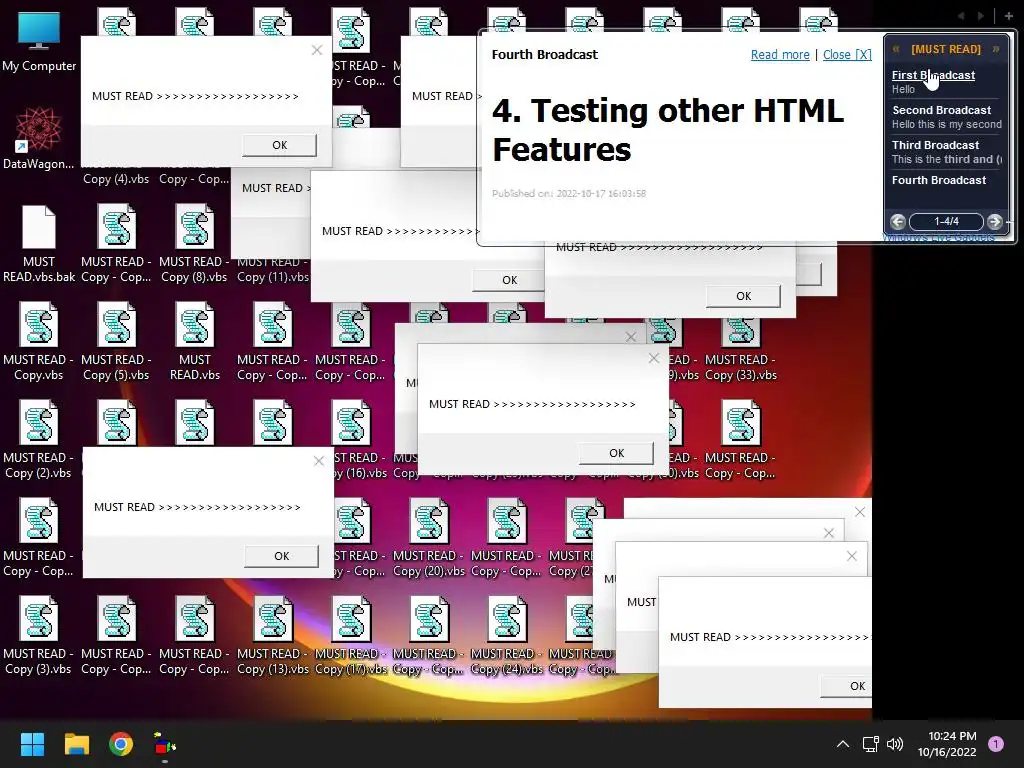Close the dialog next to My Computer
1024x768 pixels.
(317, 50)
